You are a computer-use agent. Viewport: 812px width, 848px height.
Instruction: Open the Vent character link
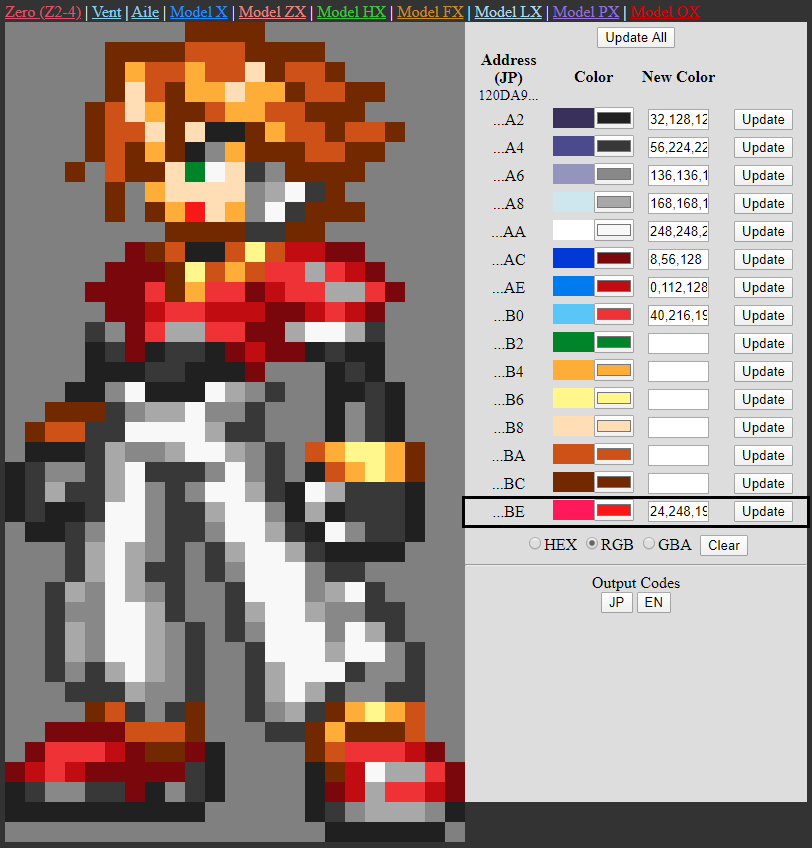[107, 11]
